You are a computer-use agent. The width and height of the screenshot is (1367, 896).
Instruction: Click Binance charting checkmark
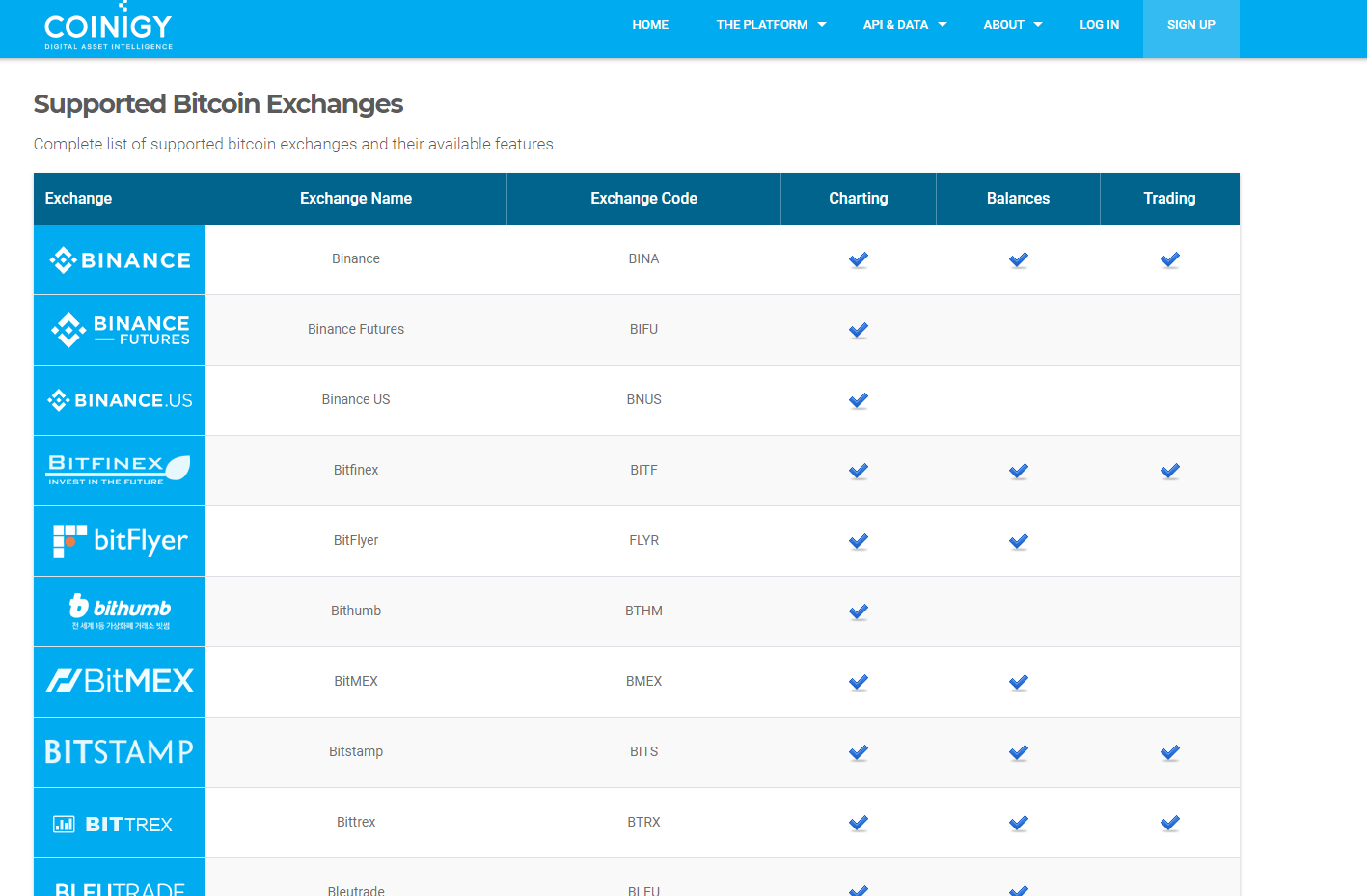click(859, 259)
